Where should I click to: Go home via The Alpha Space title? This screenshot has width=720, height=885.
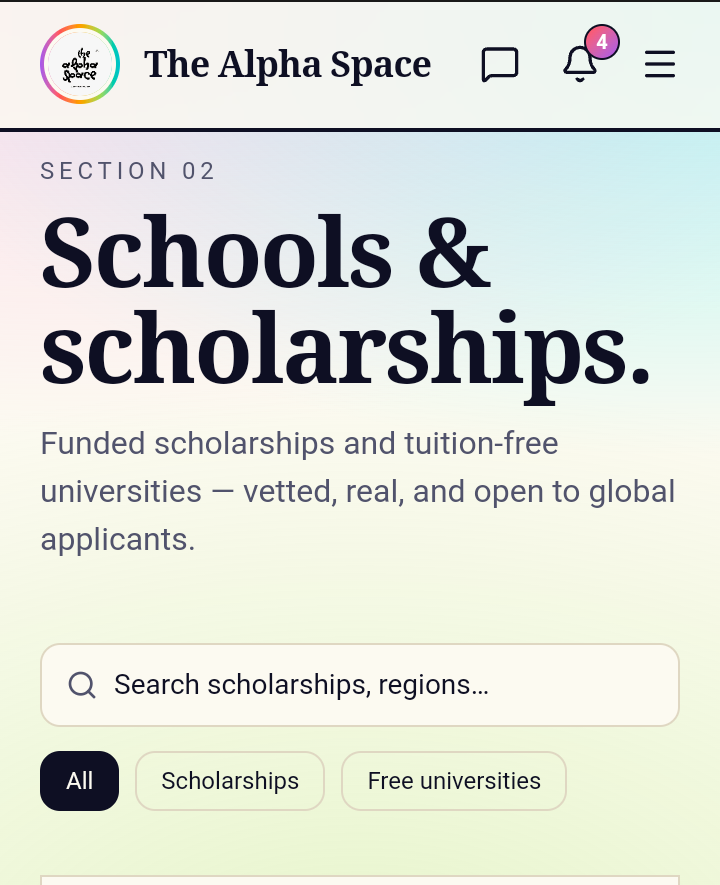[287, 64]
